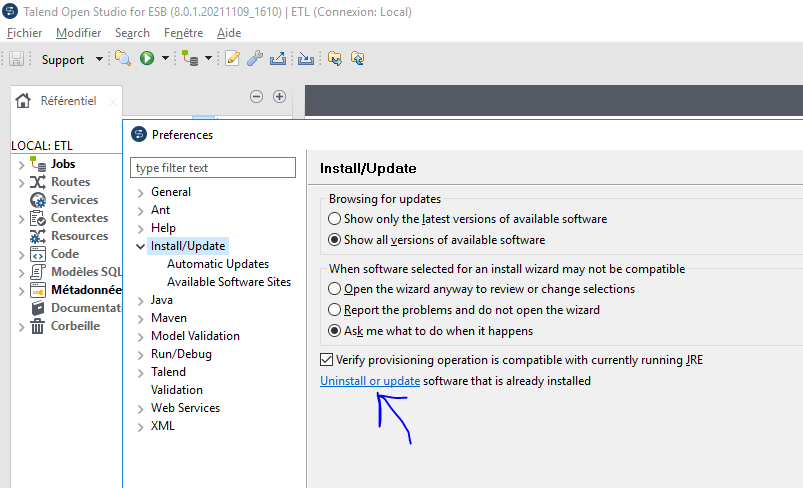
Task: Toggle Verify provisioning operation JRE checkbox
Action: [x=326, y=359]
